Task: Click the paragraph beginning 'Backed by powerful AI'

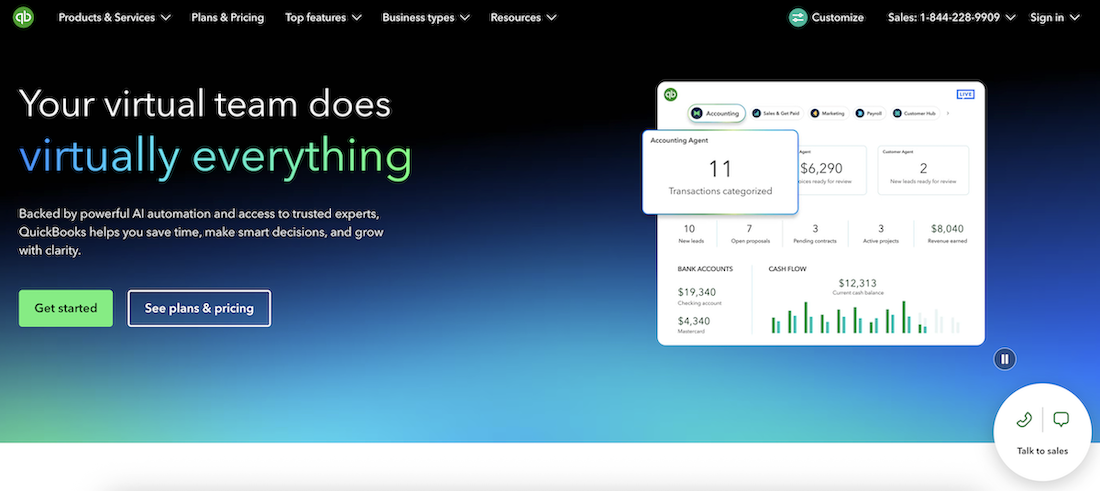Action: [x=201, y=231]
